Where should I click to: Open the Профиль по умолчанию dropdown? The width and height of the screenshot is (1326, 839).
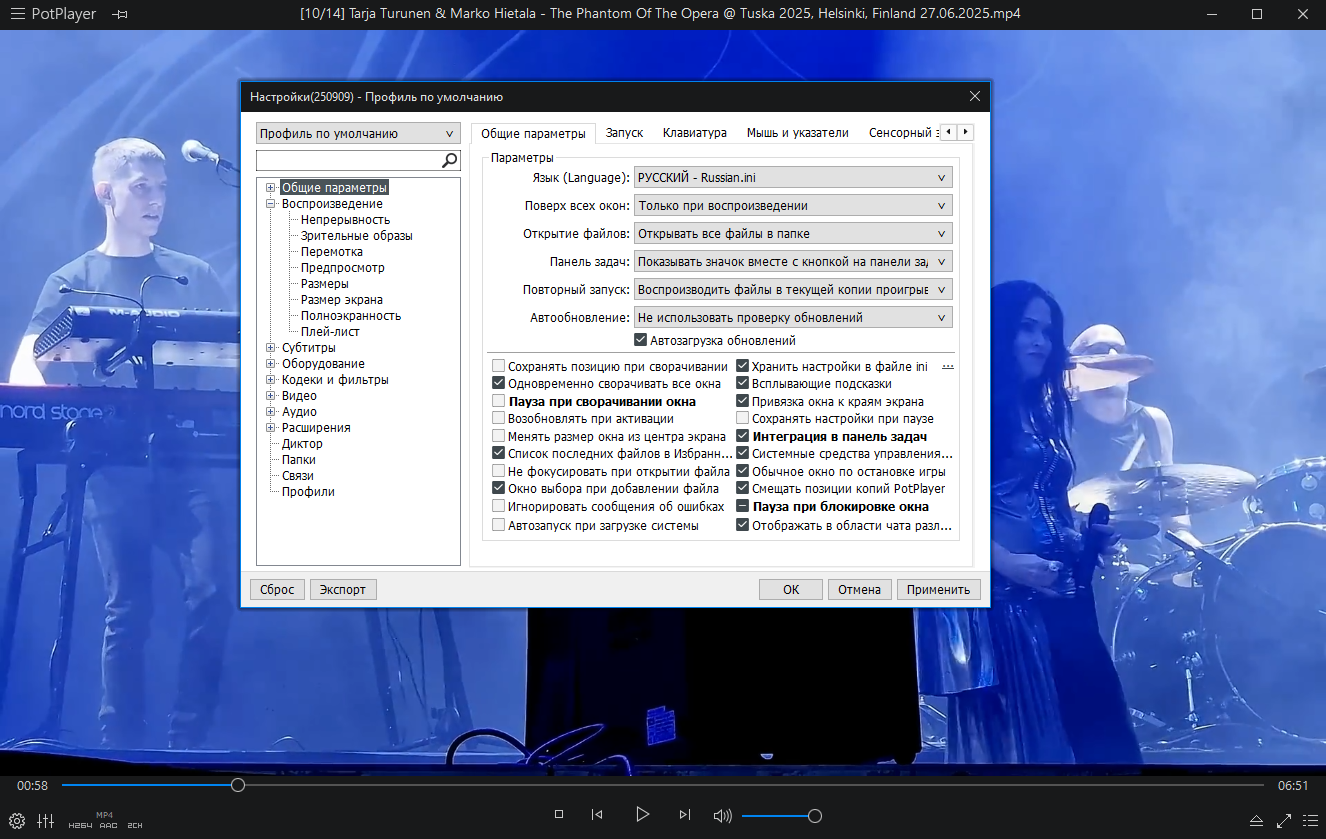[358, 134]
